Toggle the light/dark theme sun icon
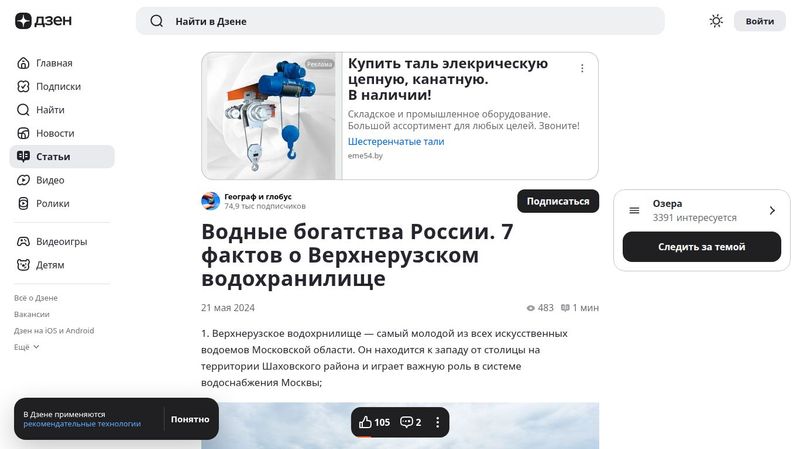 click(716, 21)
